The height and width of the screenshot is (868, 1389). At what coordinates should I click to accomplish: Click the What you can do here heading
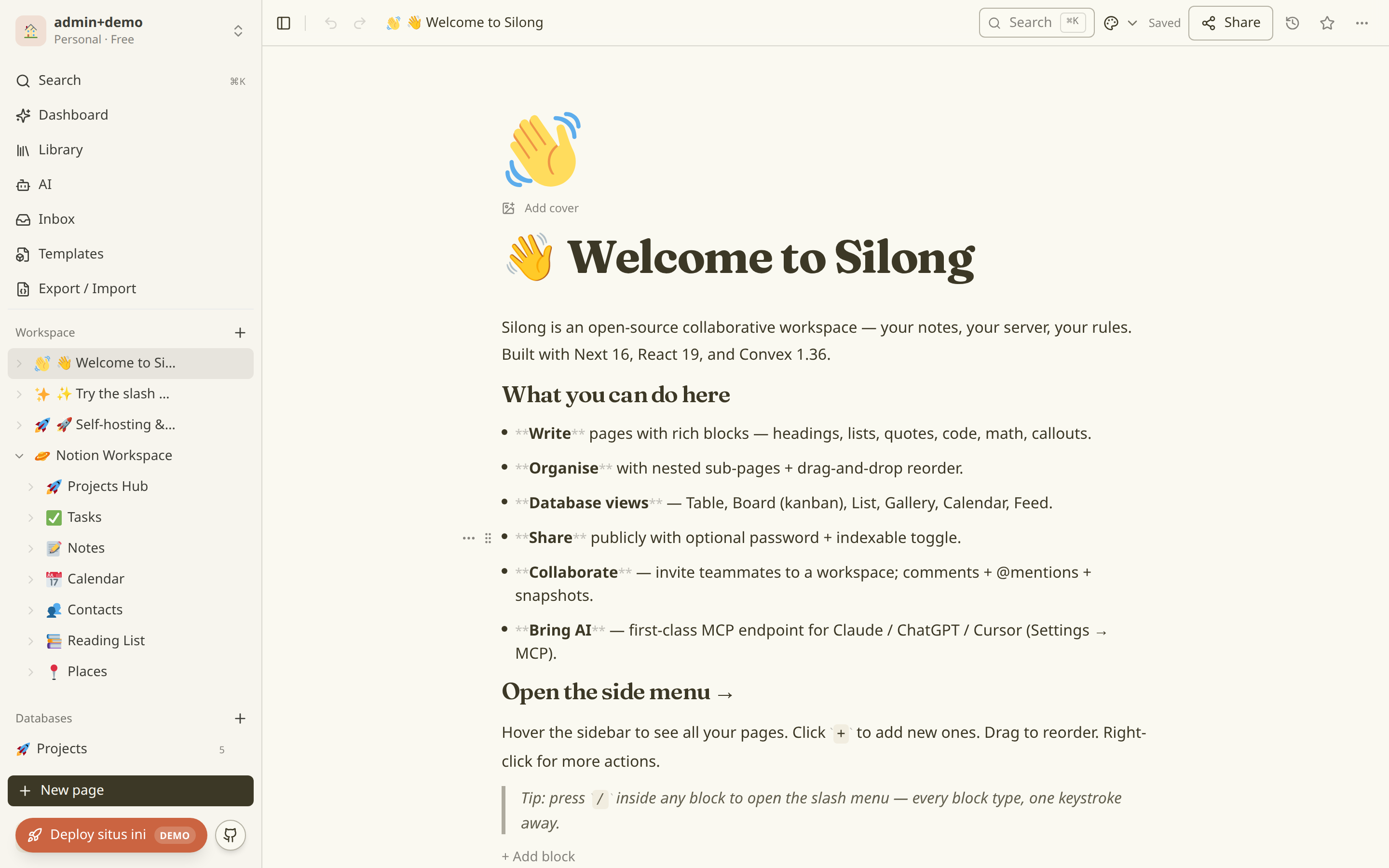tap(615, 394)
